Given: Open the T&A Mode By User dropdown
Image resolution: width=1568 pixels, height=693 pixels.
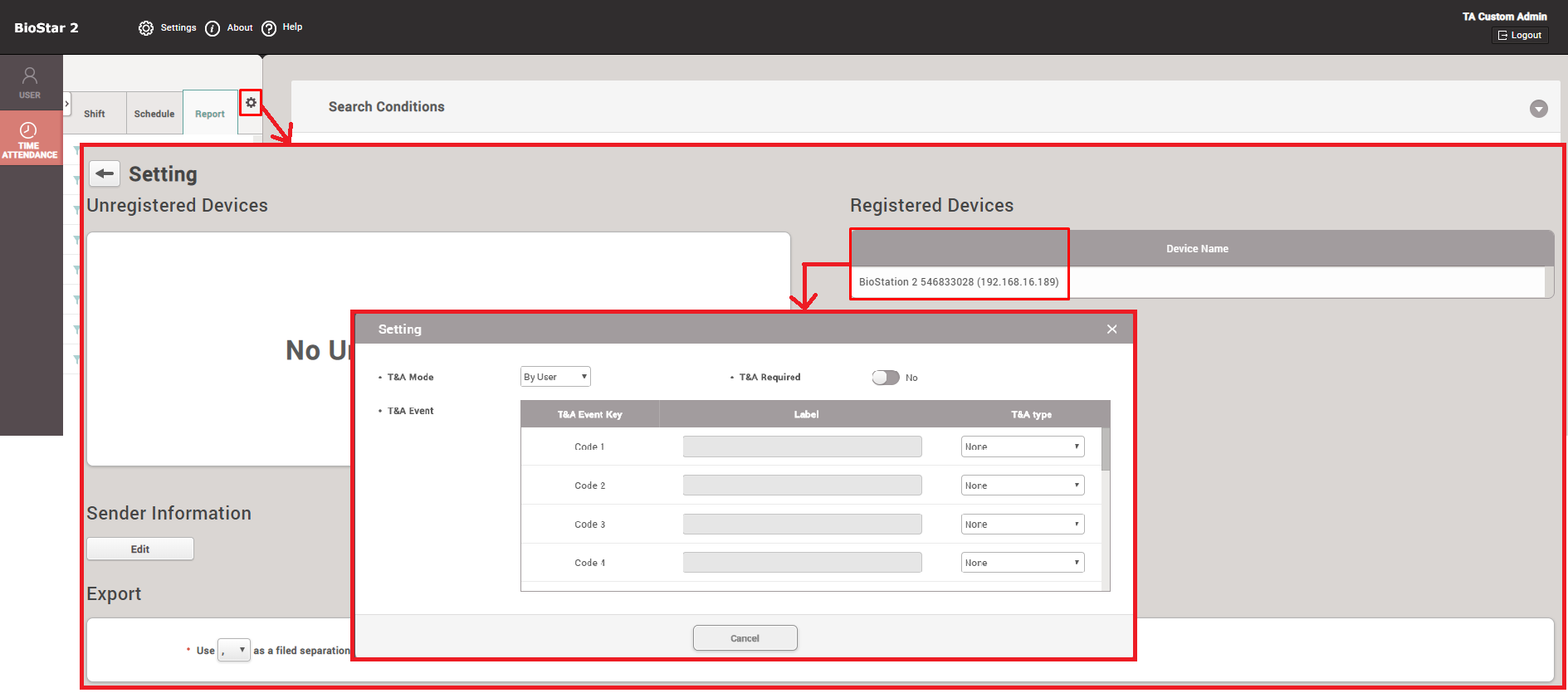Looking at the screenshot, I should click(555, 377).
